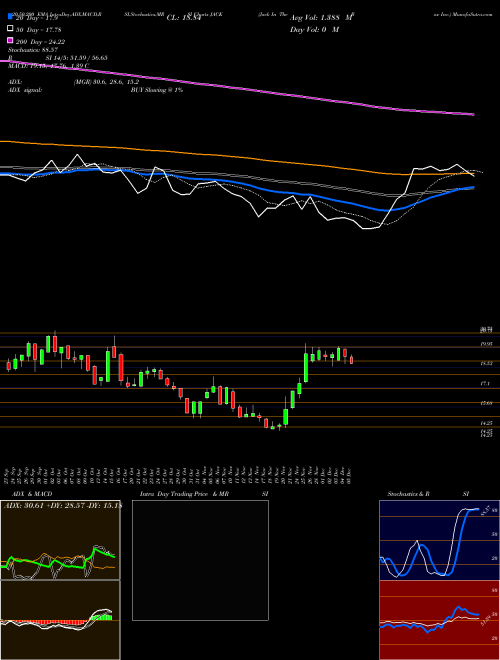Screen dimensions: 500x660
Task: Select the '200 Day - 24.22' legend text
Action: point(41,41)
